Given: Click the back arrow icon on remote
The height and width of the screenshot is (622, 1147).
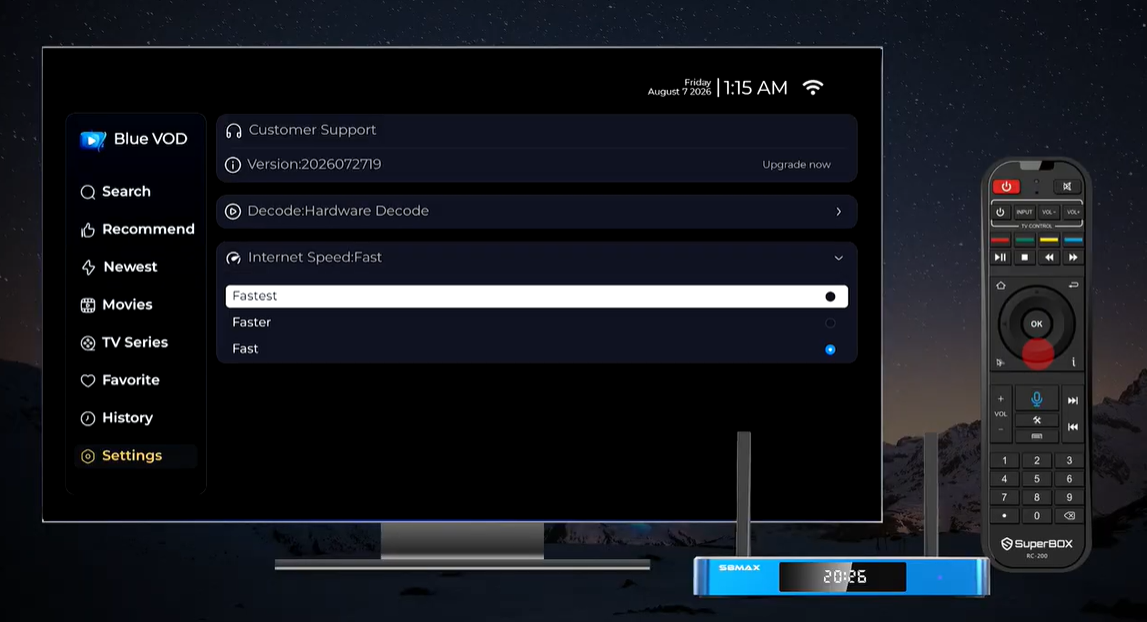Looking at the screenshot, I should pyautogui.click(x=1072, y=285).
